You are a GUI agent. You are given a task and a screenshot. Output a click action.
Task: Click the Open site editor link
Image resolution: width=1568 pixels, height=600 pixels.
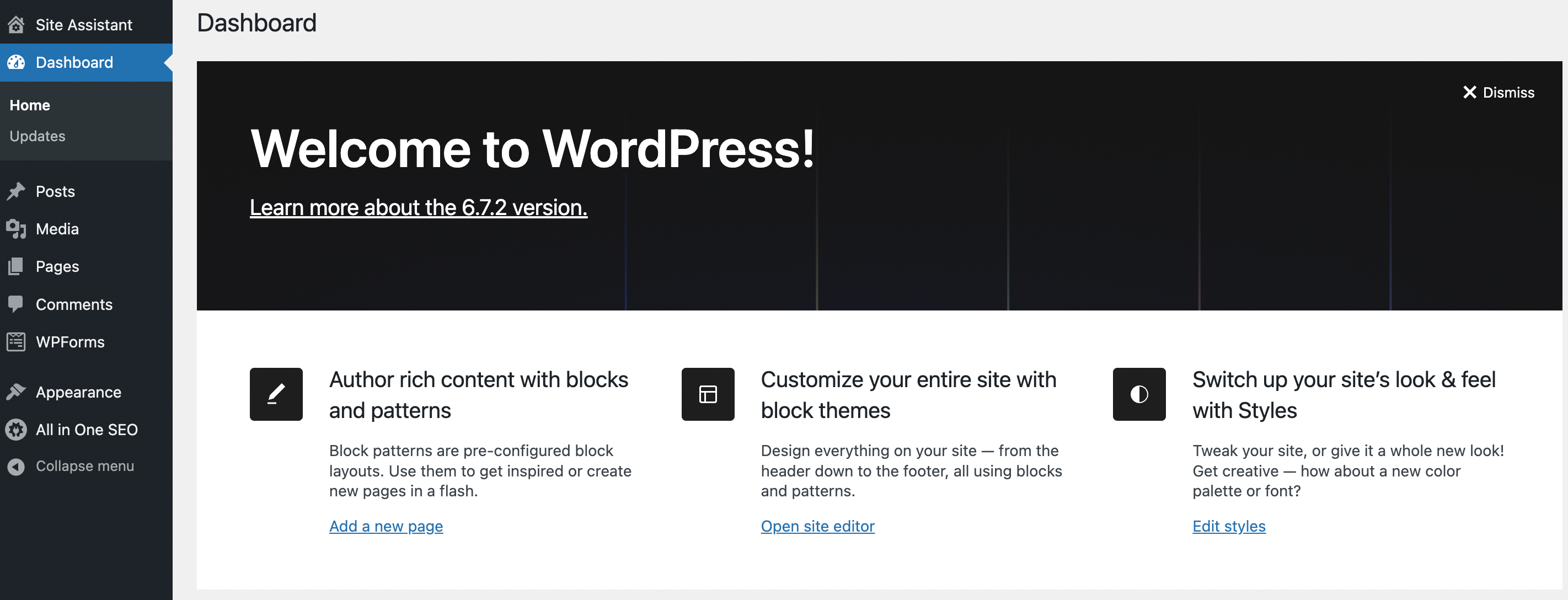tap(817, 526)
